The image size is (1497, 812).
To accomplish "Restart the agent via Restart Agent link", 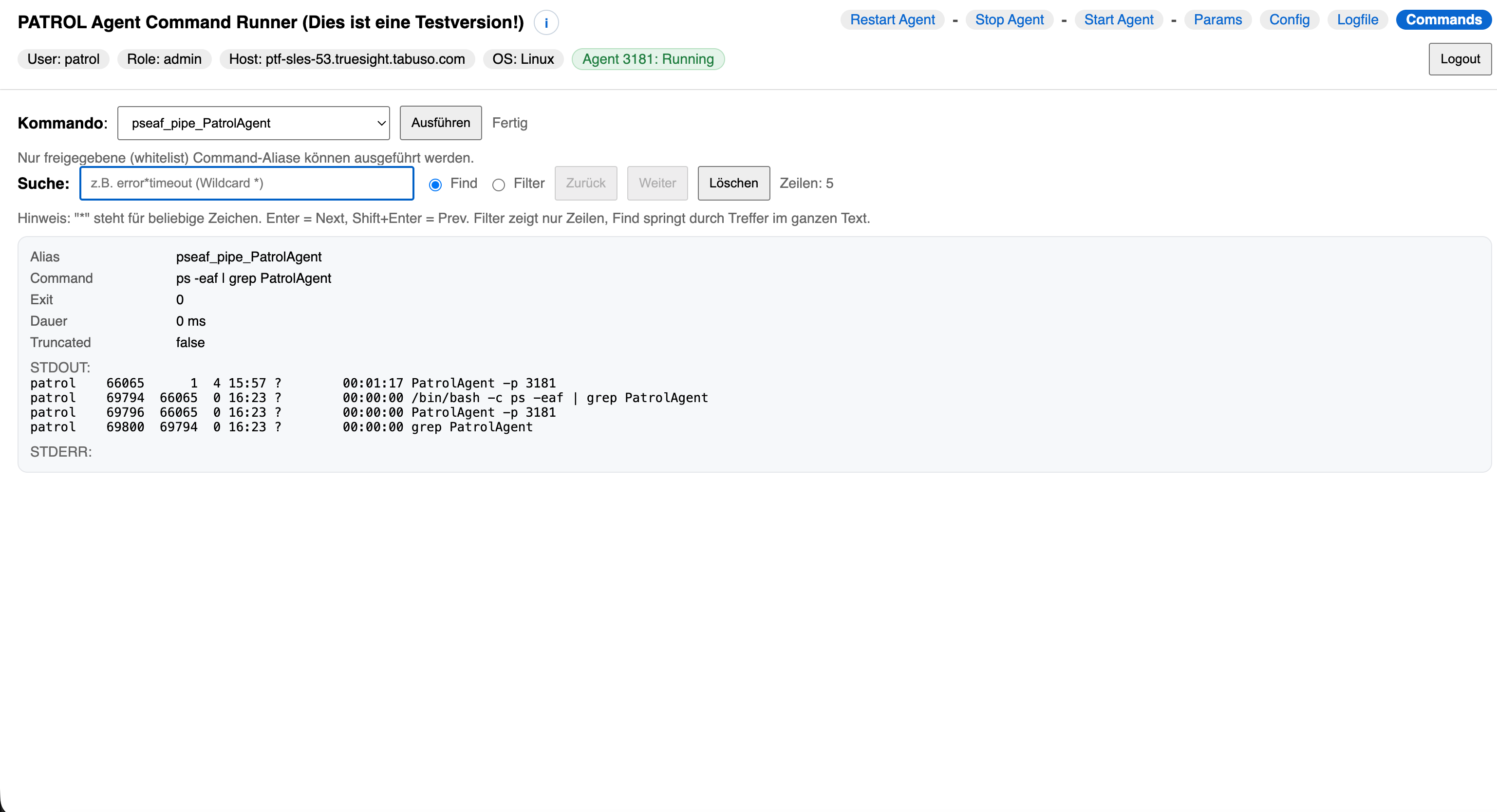I will 892,20.
